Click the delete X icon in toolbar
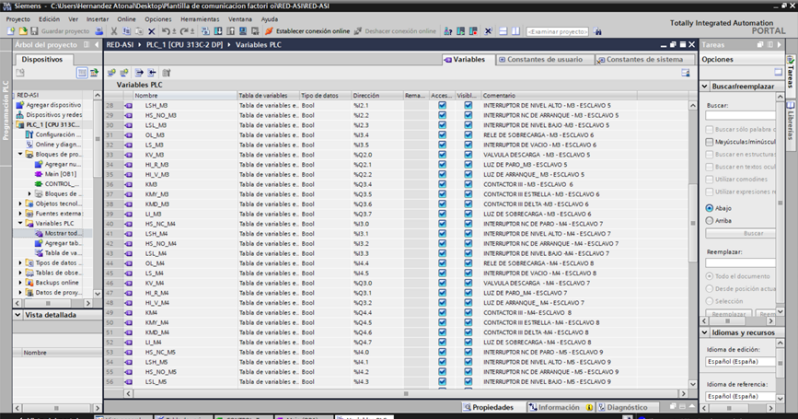This screenshot has height=419, width=798. (150, 31)
